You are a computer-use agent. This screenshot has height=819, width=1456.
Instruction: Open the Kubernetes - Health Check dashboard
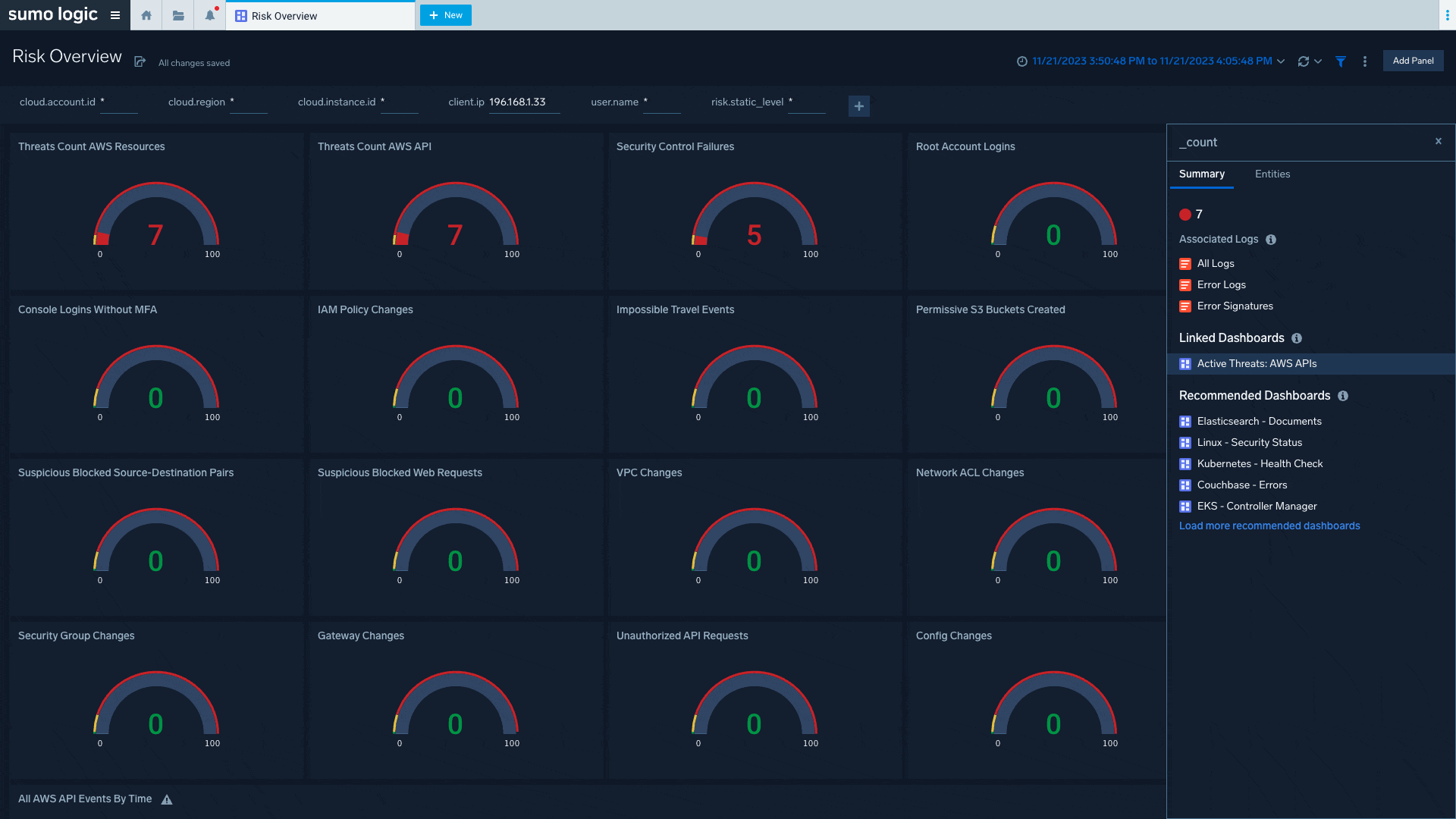pyautogui.click(x=1260, y=464)
